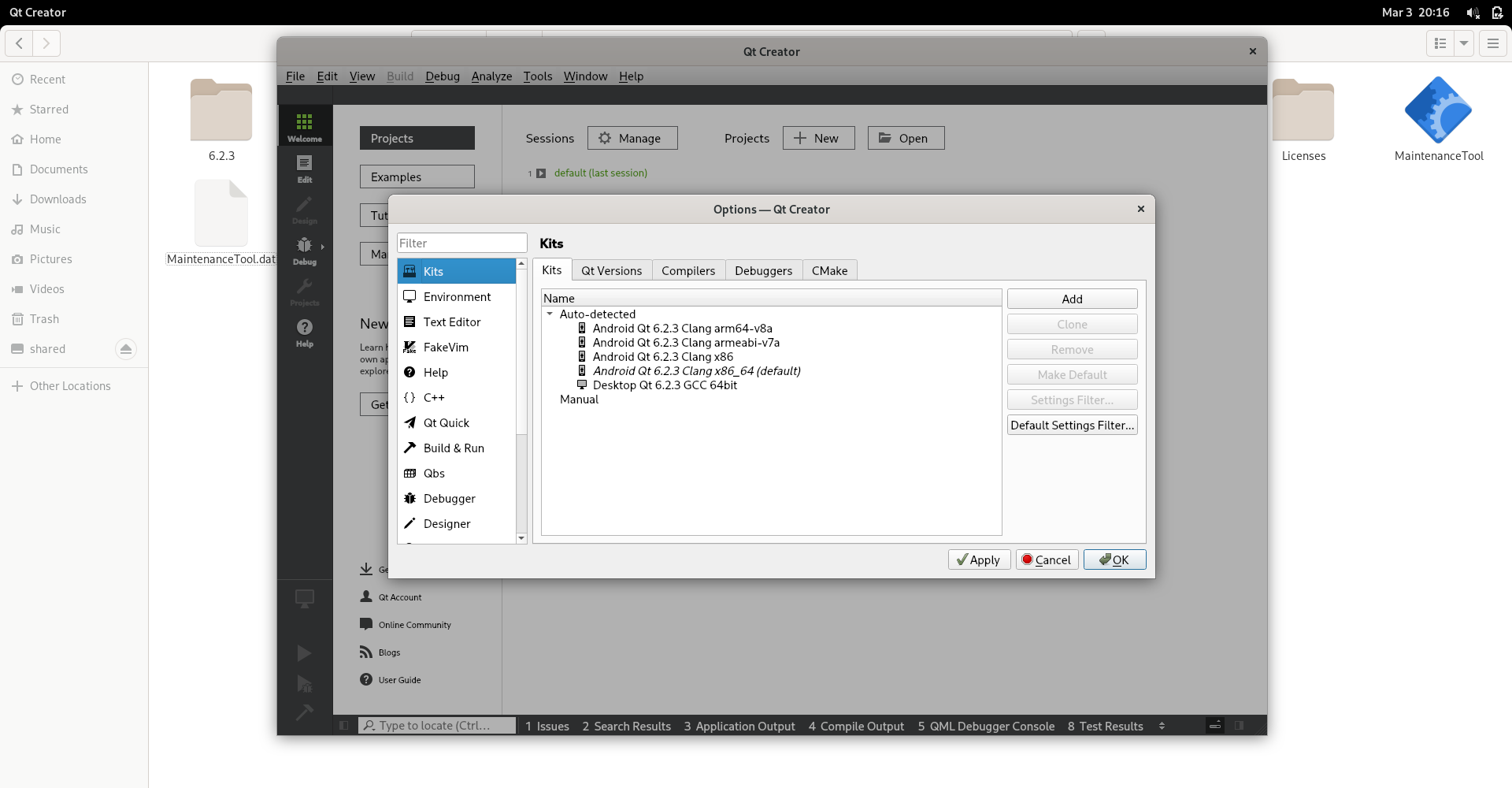Collapse the Auto-detected kits group
Viewport: 1512px width, 788px height.
[x=550, y=314]
